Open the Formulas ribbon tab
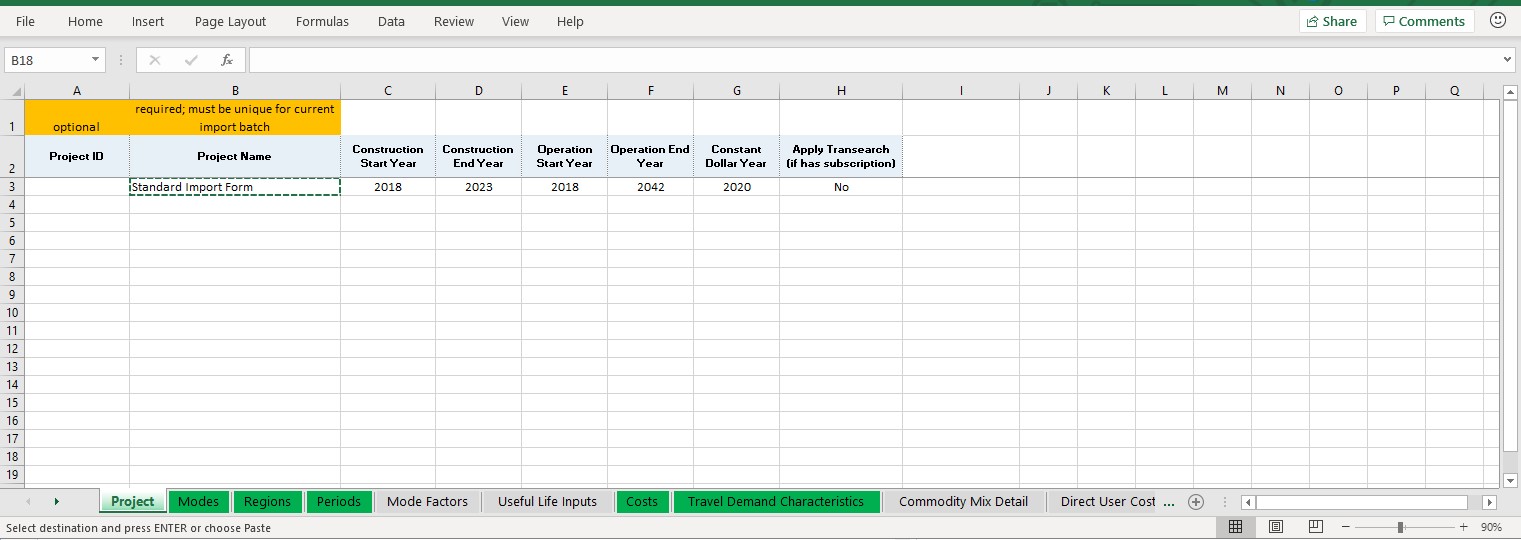This screenshot has width=1521, height=540. coord(322,22)
